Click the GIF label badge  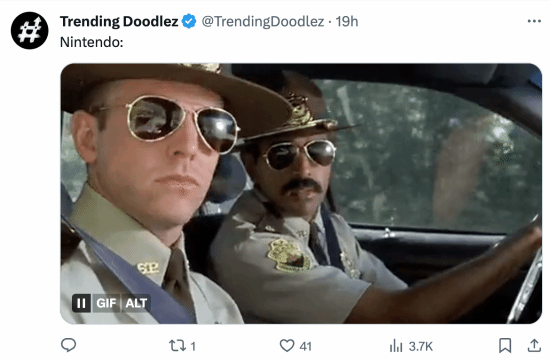point(106,303)
